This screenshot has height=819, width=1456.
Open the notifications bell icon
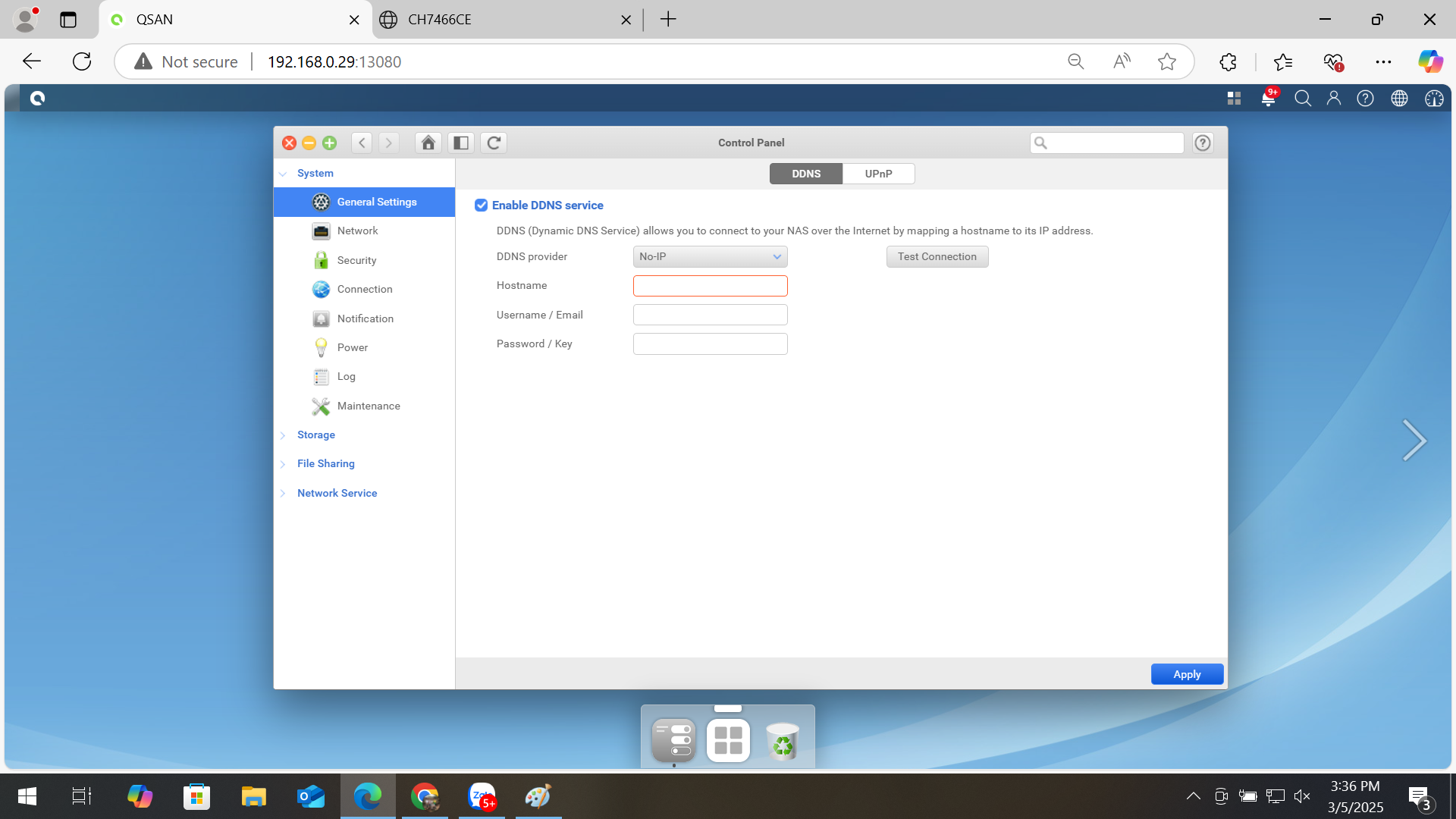[x=1268, y=98]
